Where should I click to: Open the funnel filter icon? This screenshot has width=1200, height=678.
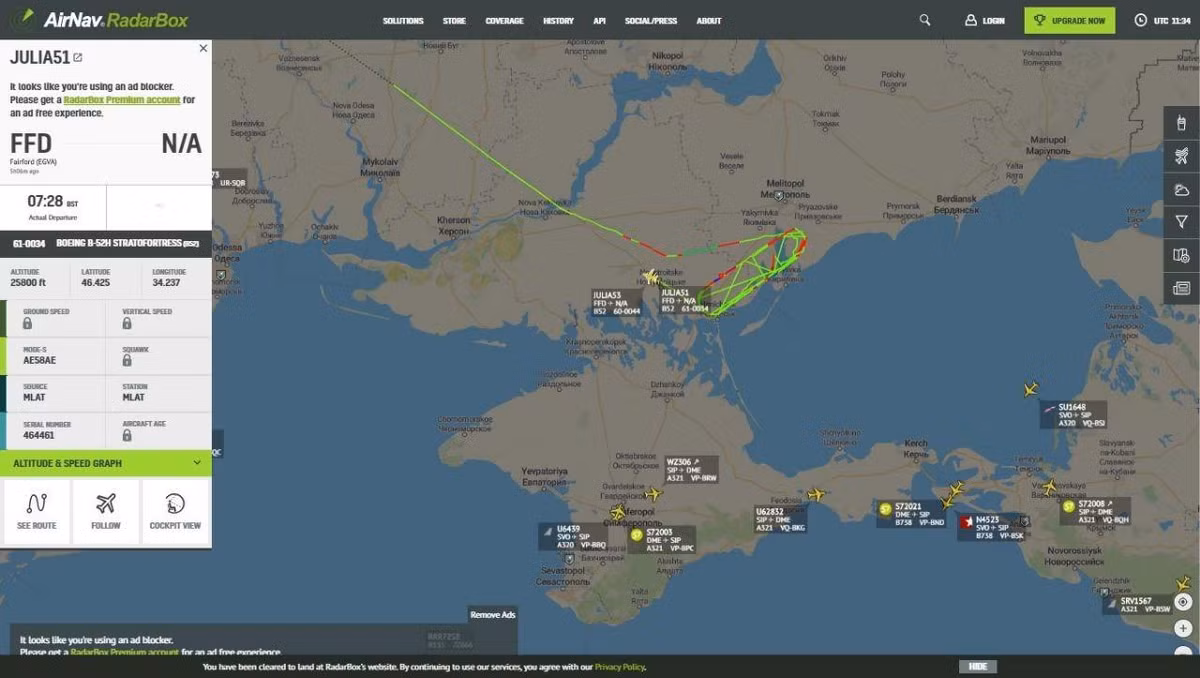tap(1181, 222)
